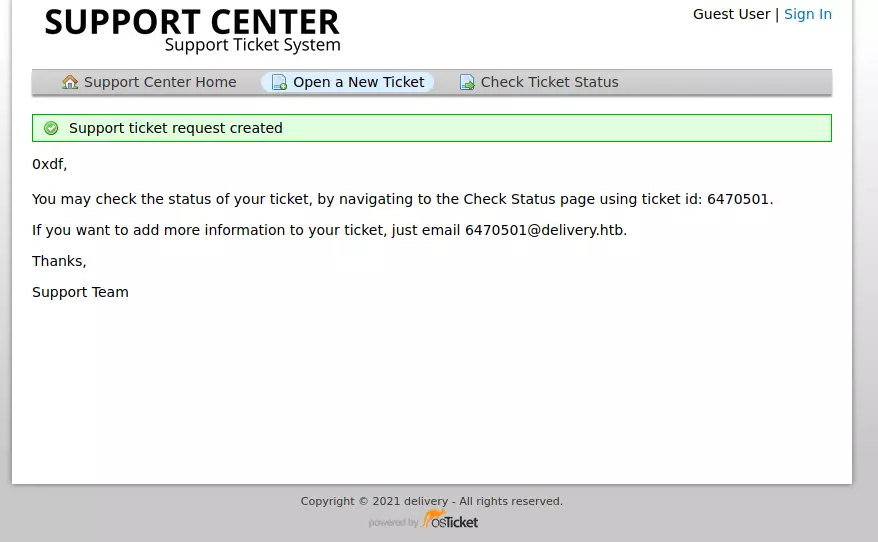Click the 6470501@delivery.htb email address

pyautogui.click(x=544, y=230)
